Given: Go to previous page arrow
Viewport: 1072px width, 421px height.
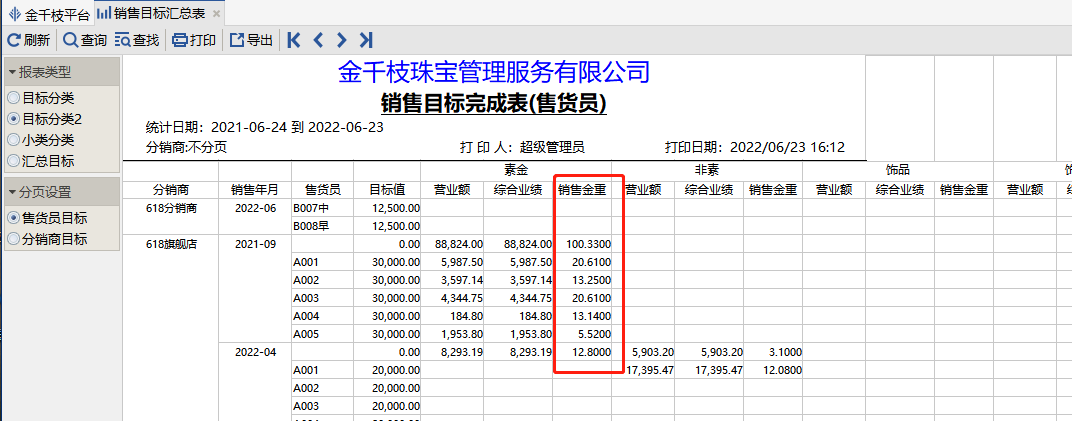Looking at the screenshot, I should (318, 40).
